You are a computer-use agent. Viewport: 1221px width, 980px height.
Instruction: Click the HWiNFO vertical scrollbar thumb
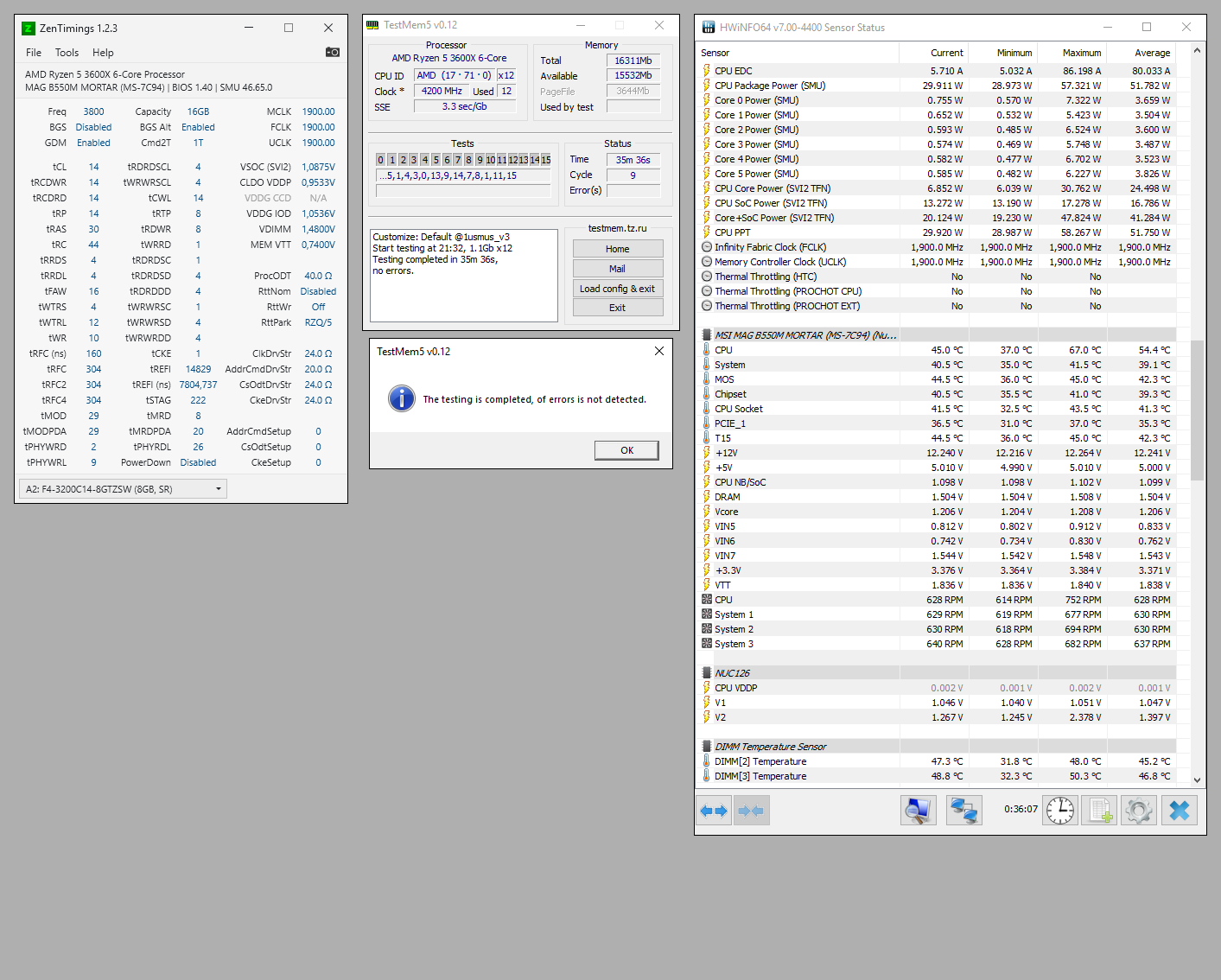[x=1197, y=410]
